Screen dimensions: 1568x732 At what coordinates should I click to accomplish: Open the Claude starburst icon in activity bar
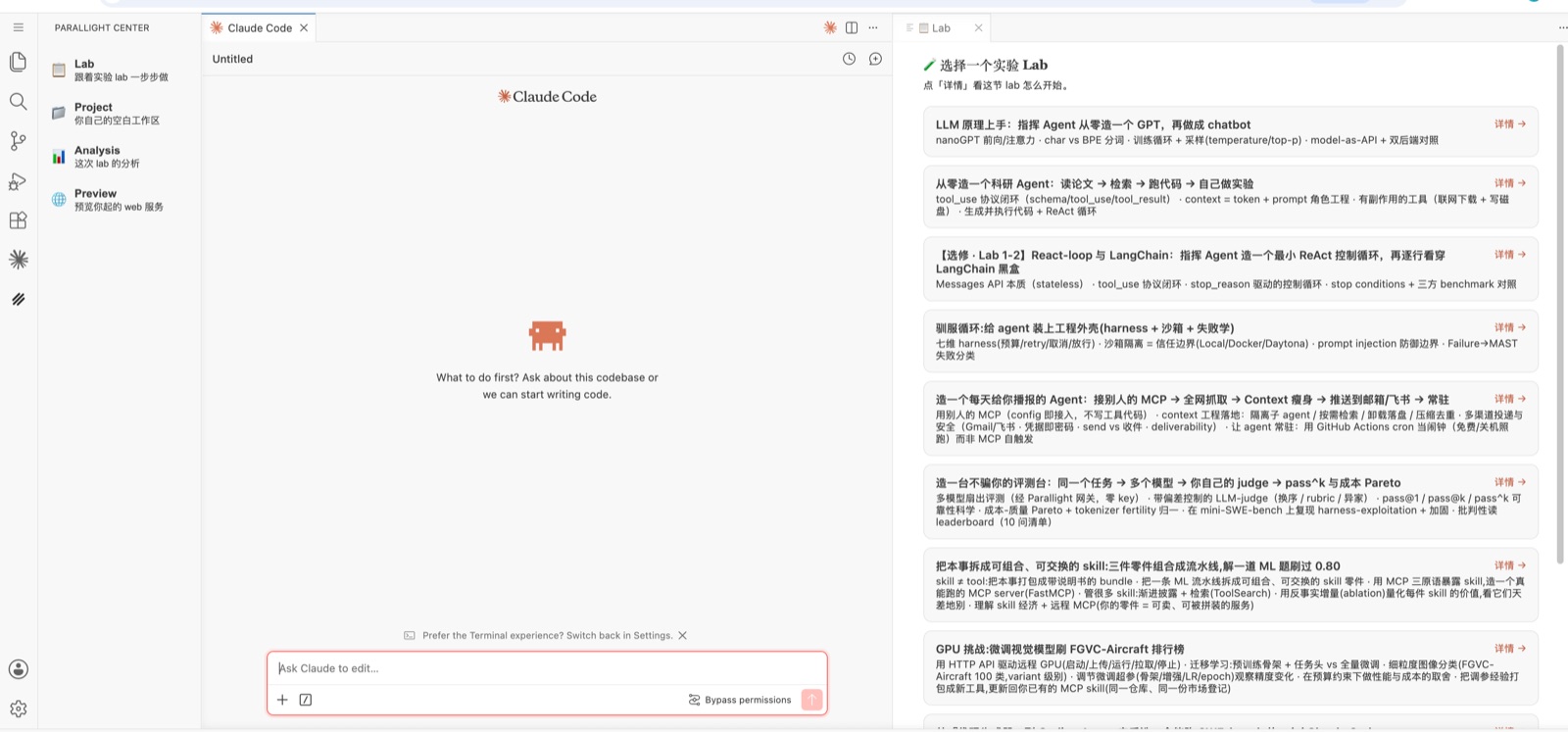click(x=18, y=260)
